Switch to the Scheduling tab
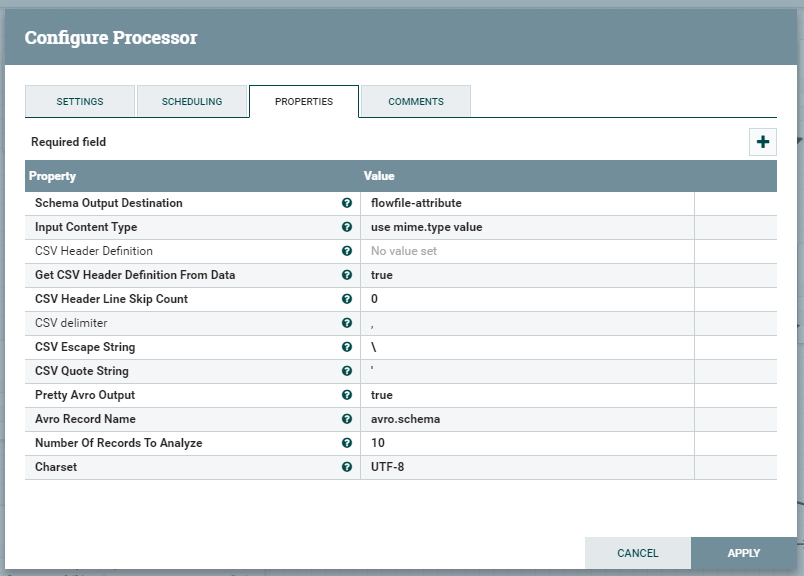The height and width of the screenshot is (576, 804). click(192, 102)
